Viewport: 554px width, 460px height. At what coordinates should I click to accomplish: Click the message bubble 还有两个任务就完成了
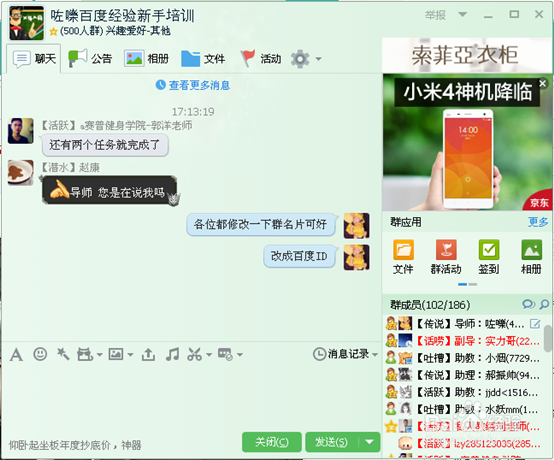coord(105,145)
